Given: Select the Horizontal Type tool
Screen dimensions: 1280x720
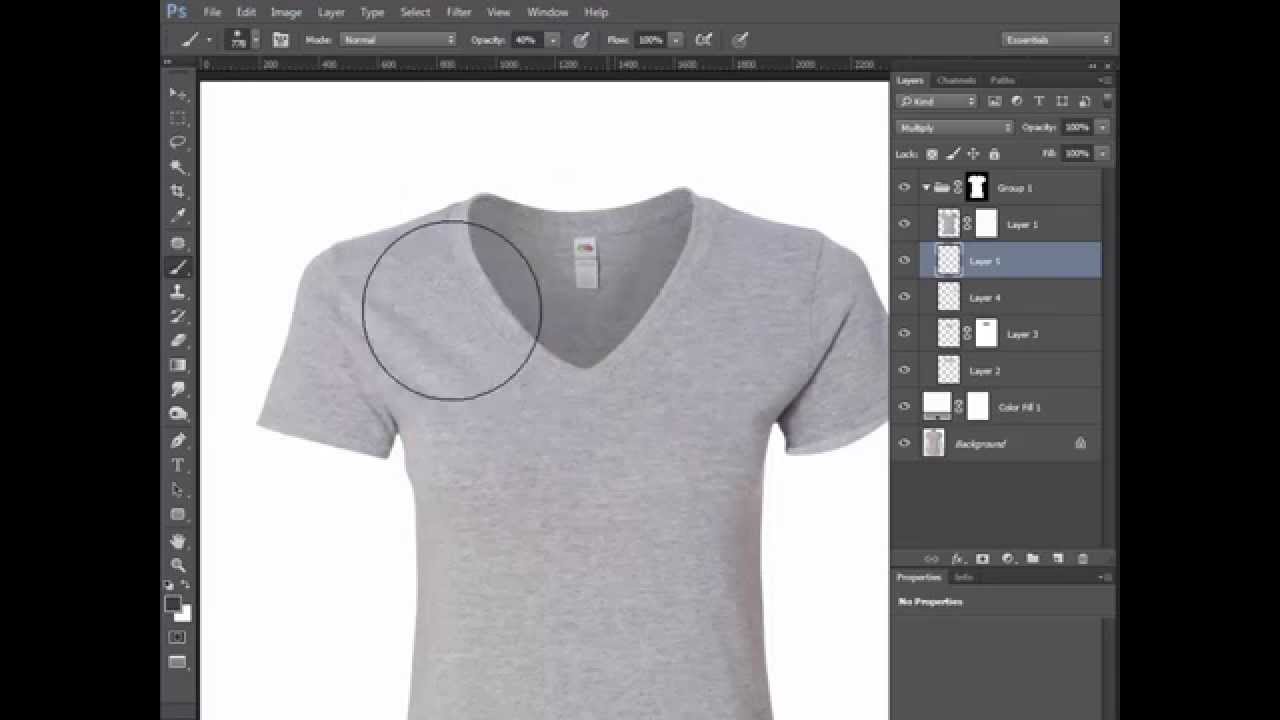Looking at the screenshot, I should [x=178, y=466].
